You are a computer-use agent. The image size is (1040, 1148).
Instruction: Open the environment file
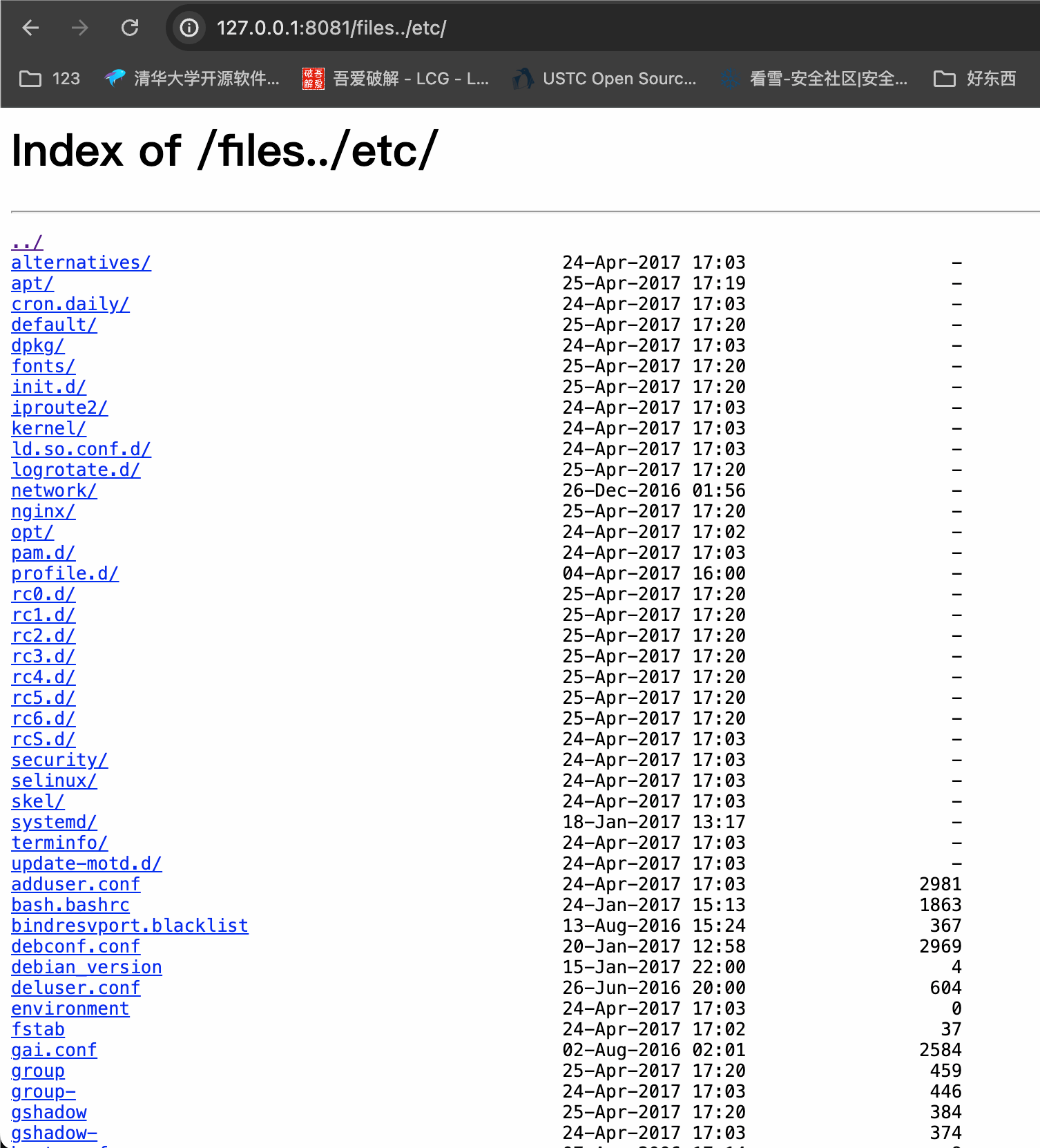tap(70, 1008)
